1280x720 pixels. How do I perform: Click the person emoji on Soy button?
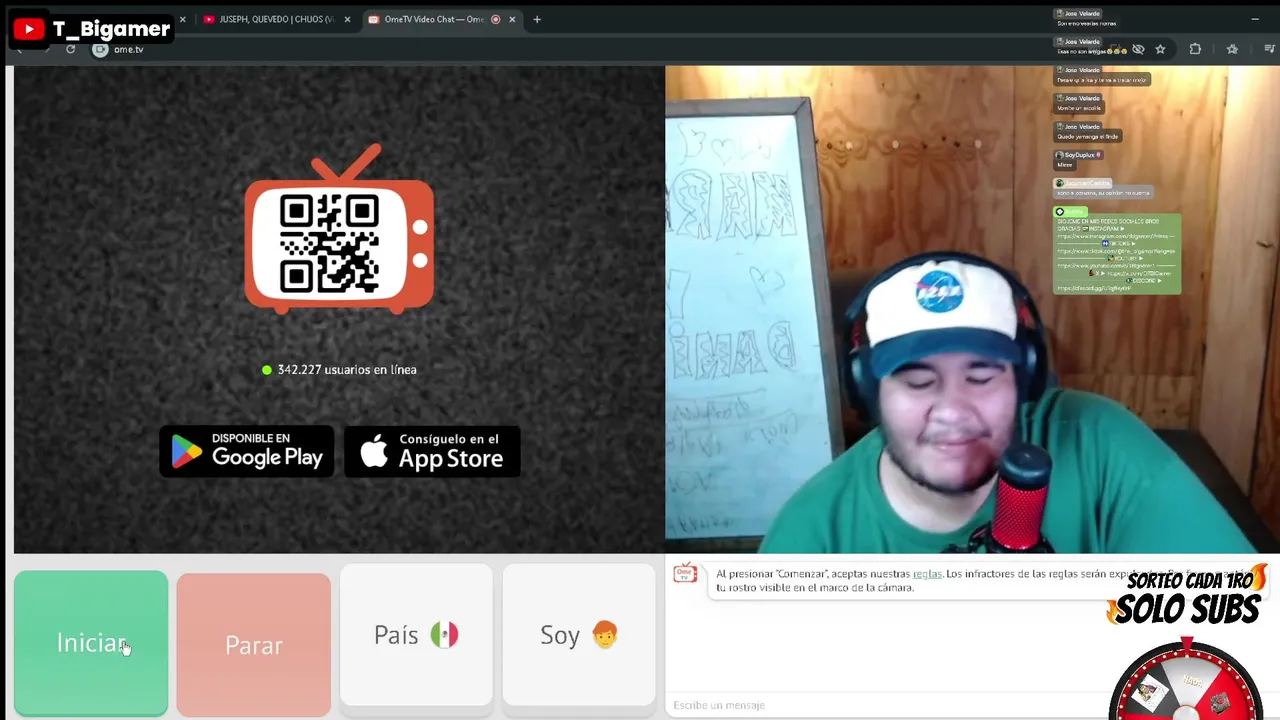coord(605,634)
